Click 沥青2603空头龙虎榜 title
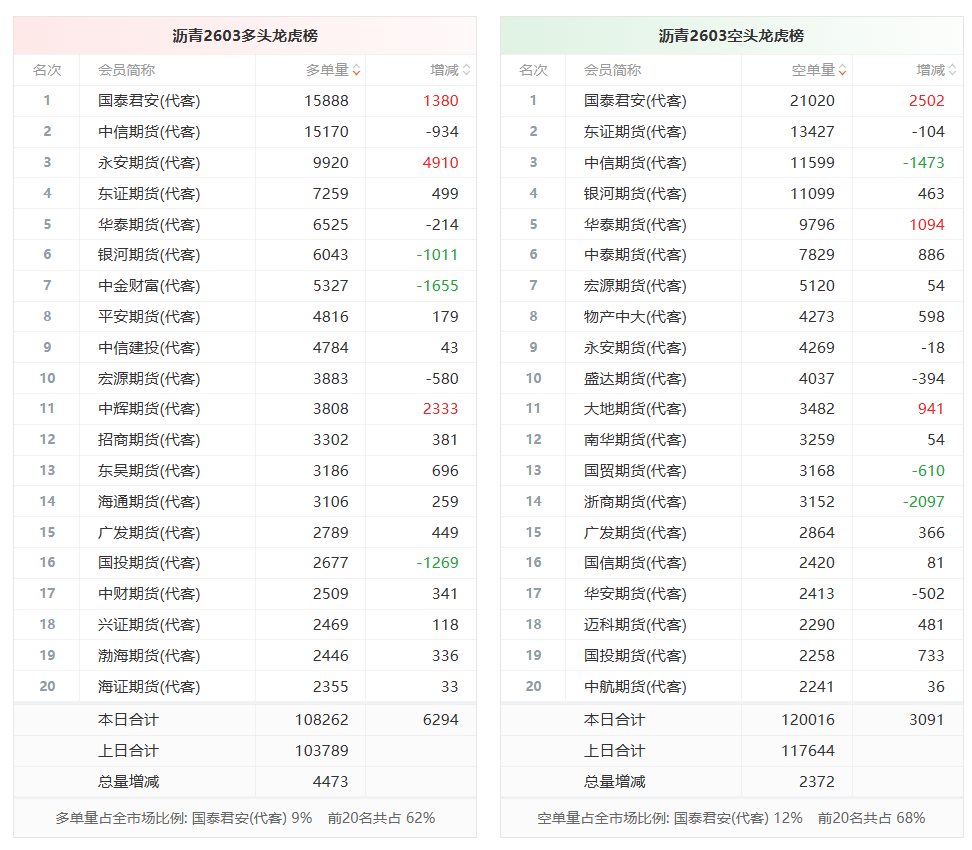 click(731, 36)
